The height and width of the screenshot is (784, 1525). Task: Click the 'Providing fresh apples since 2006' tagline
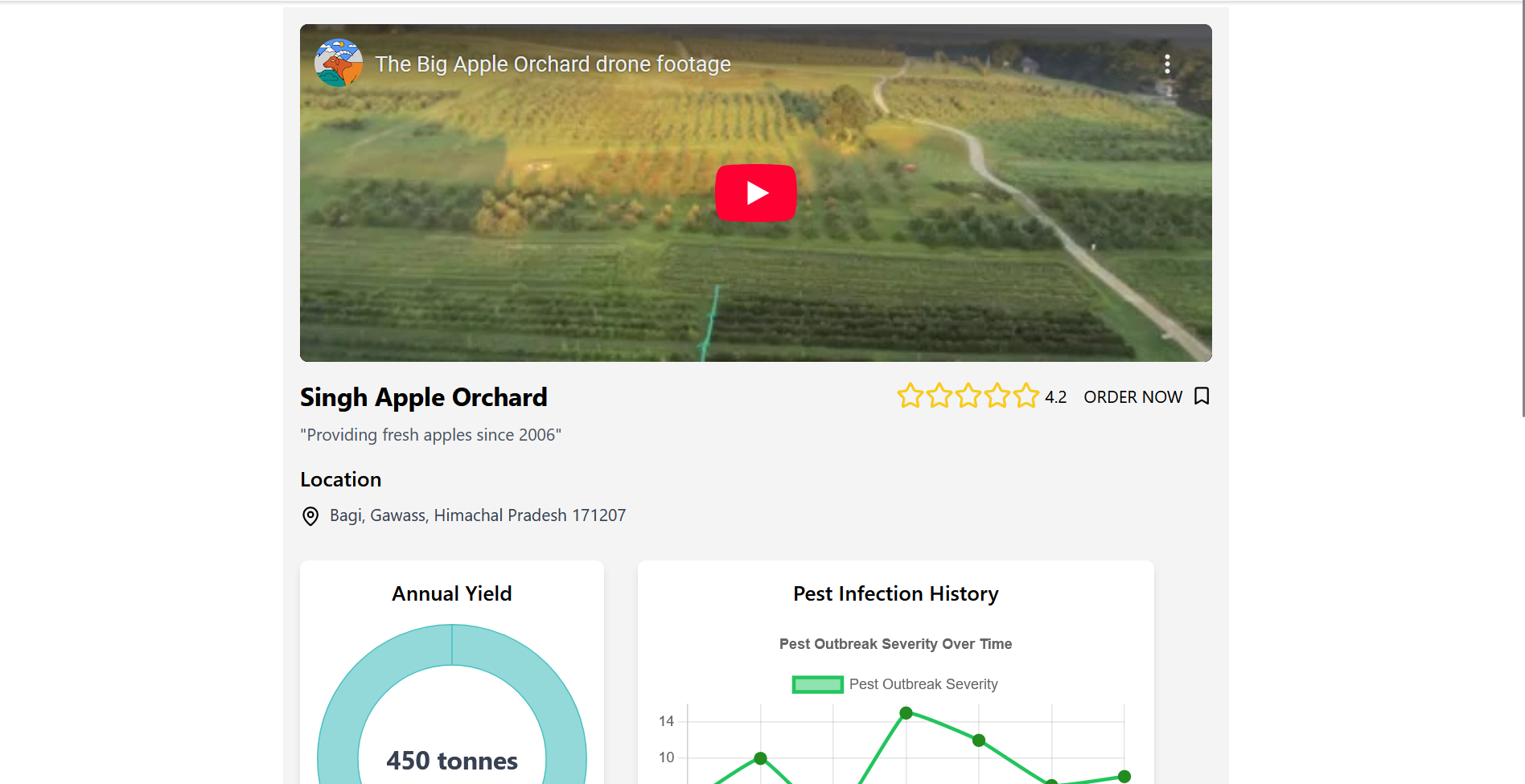(431, 435)
